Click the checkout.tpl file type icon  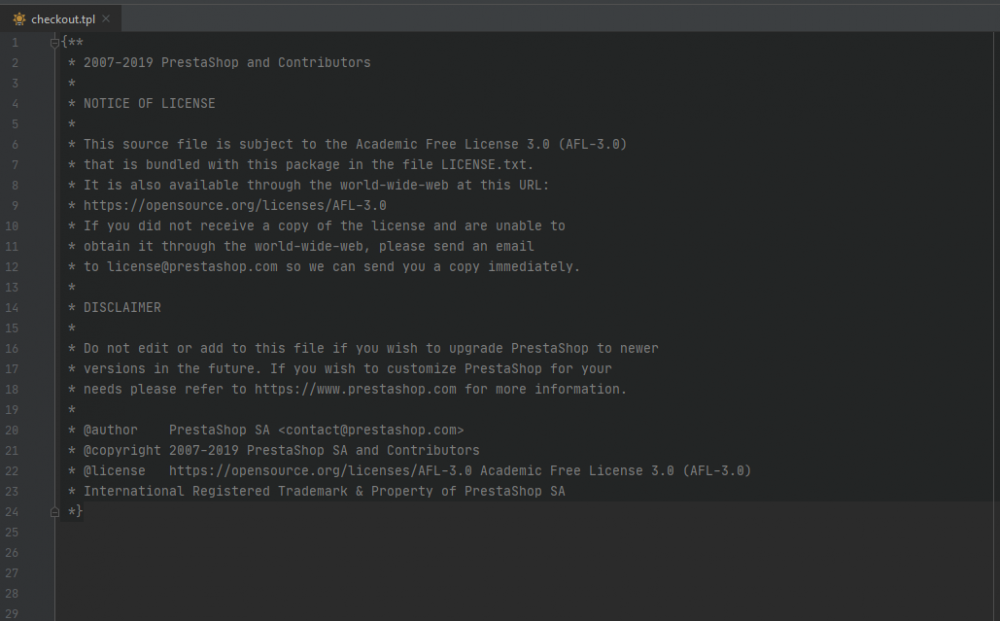pos(19,18)
